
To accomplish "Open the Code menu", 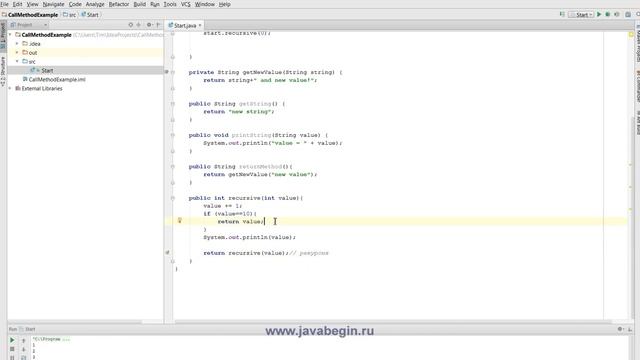I will pos(75,4).
